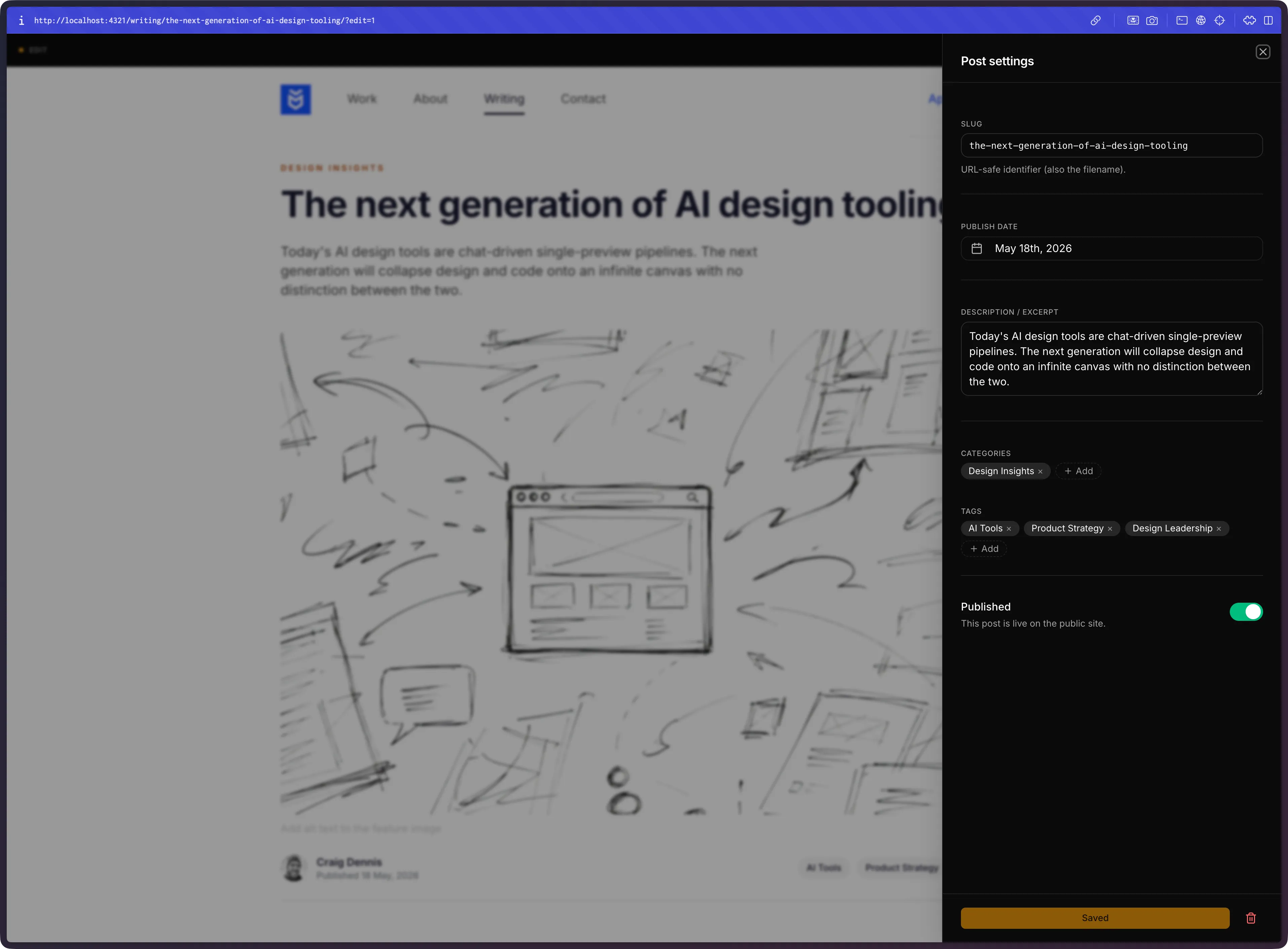Click the calendar icon in Publish Date
The height and width of the screenshot is (949, 1288).
point(977,249)
